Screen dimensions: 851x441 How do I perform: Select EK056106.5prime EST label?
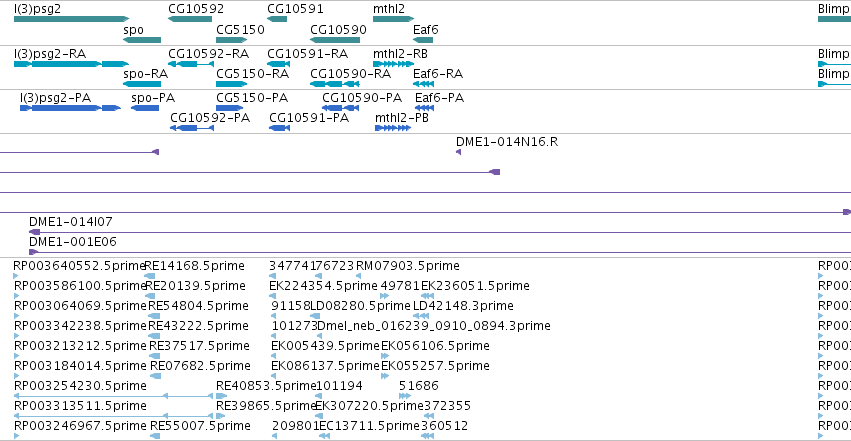click(435, 346)
